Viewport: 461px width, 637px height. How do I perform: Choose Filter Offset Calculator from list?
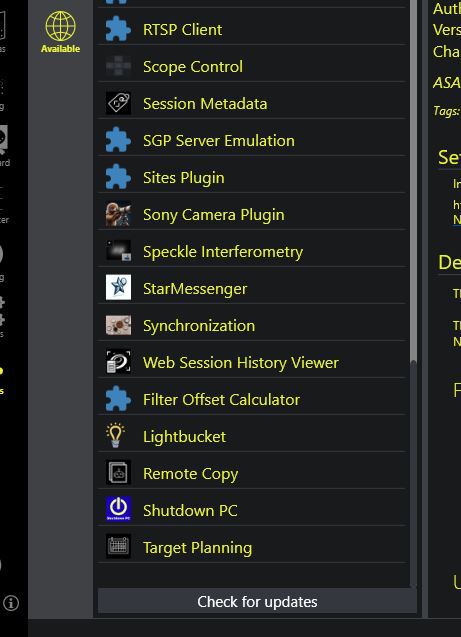pos(252,399)
